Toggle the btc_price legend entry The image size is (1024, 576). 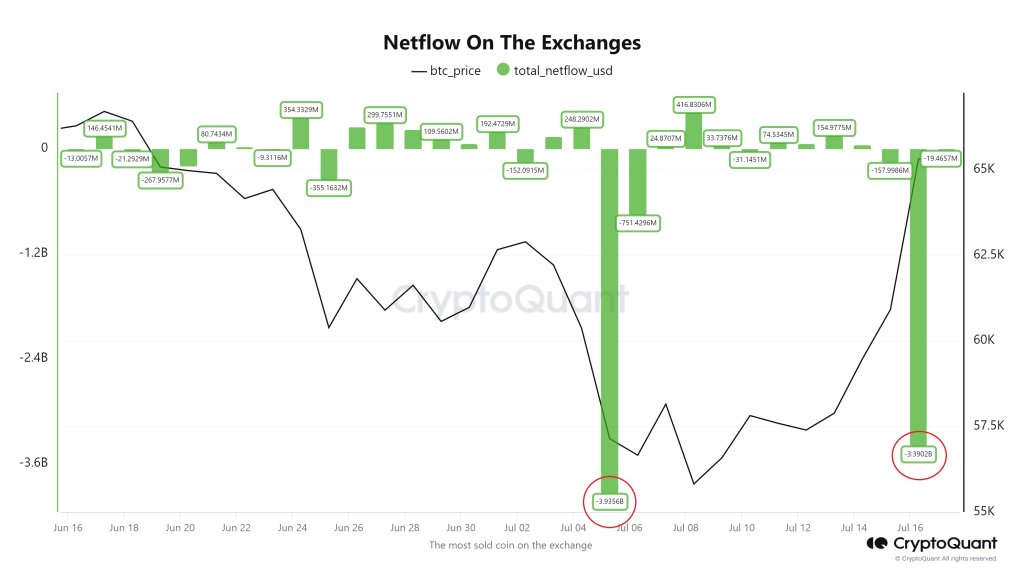[x=446, y=71]
